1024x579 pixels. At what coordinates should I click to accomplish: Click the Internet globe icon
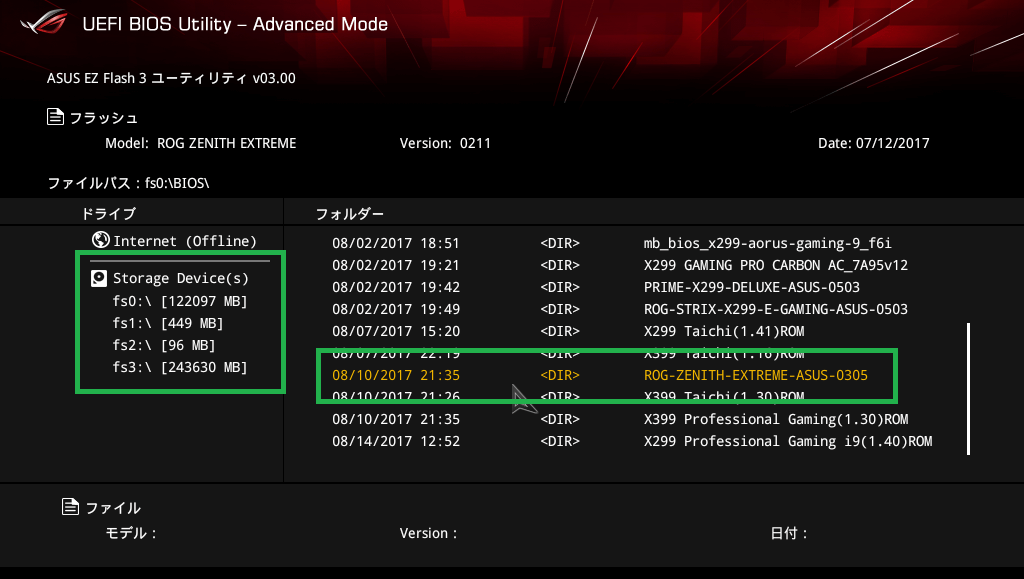[x=100, y=240]
